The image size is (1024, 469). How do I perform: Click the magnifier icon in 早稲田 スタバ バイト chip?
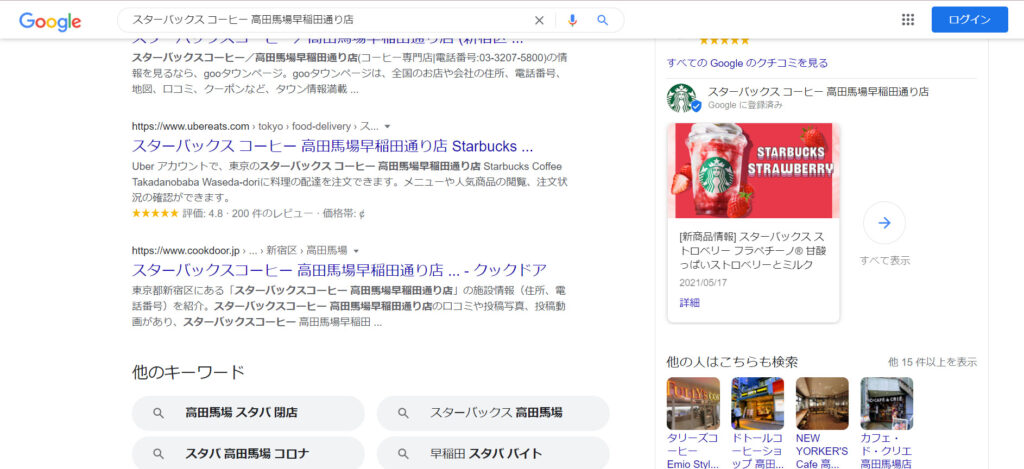pos(404,453)
